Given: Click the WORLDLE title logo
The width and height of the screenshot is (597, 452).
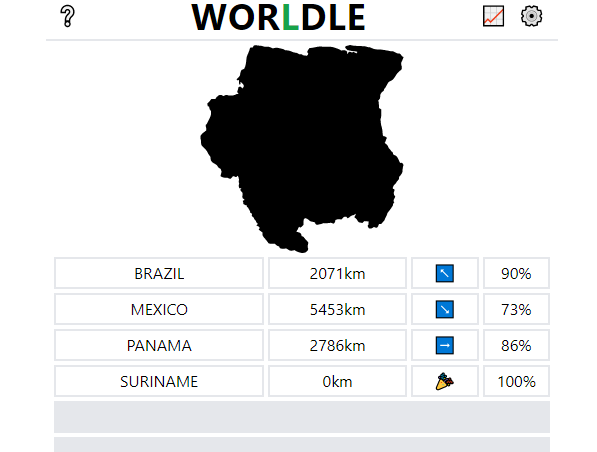Looking at the screenshot, I should tap(278, 17).
